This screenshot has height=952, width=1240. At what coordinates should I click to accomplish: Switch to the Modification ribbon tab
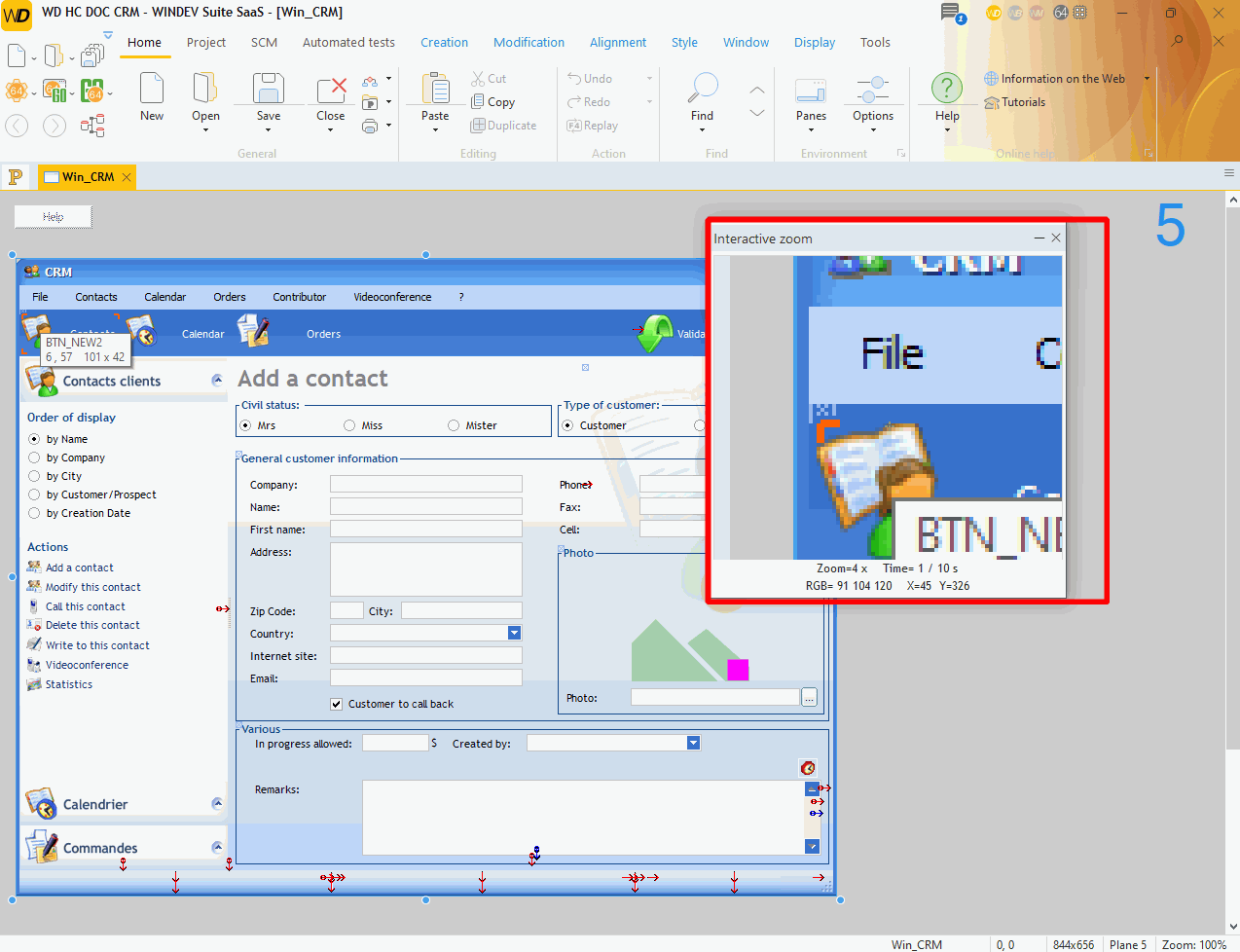tap(529, 42)
